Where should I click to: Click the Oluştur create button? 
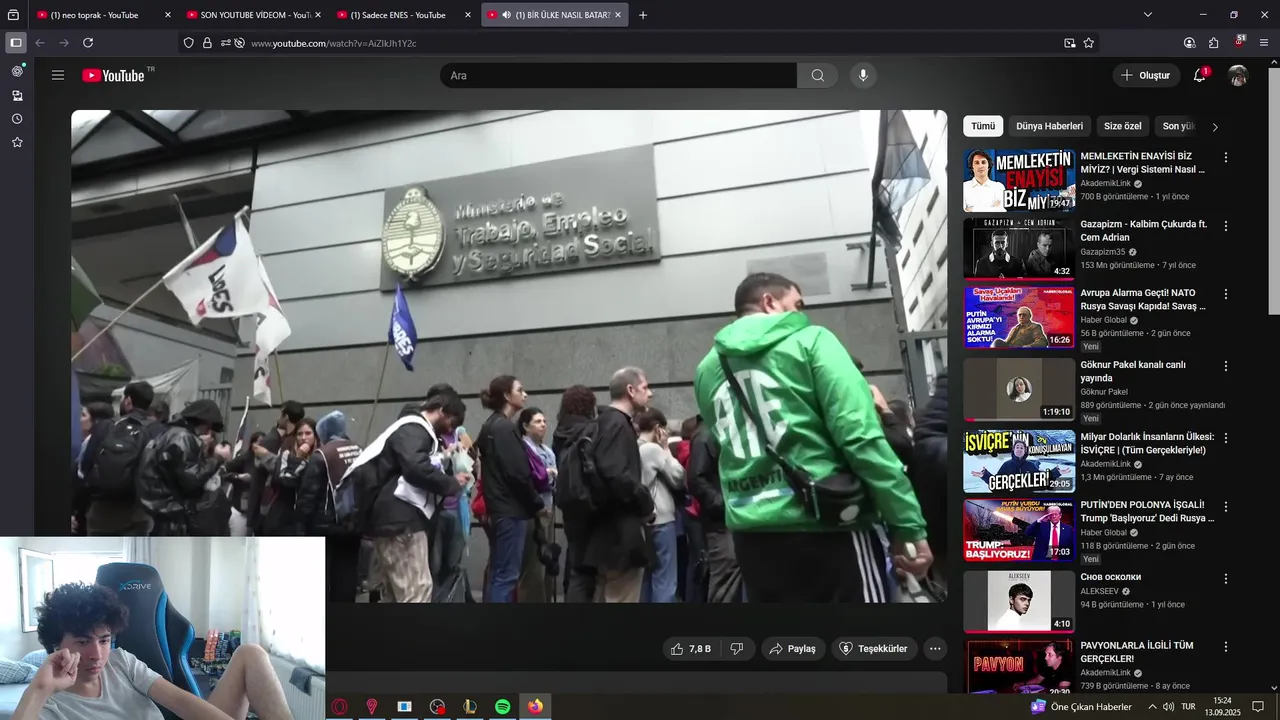tap(1145, 75)
